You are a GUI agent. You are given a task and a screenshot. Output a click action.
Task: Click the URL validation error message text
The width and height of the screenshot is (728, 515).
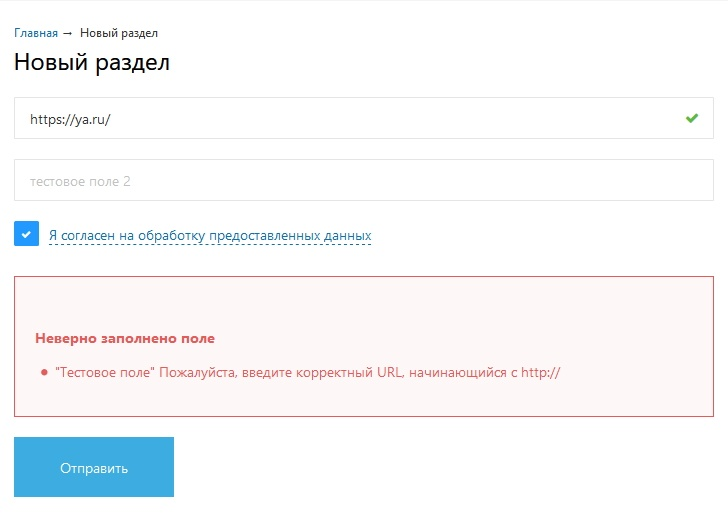[308, 372]
